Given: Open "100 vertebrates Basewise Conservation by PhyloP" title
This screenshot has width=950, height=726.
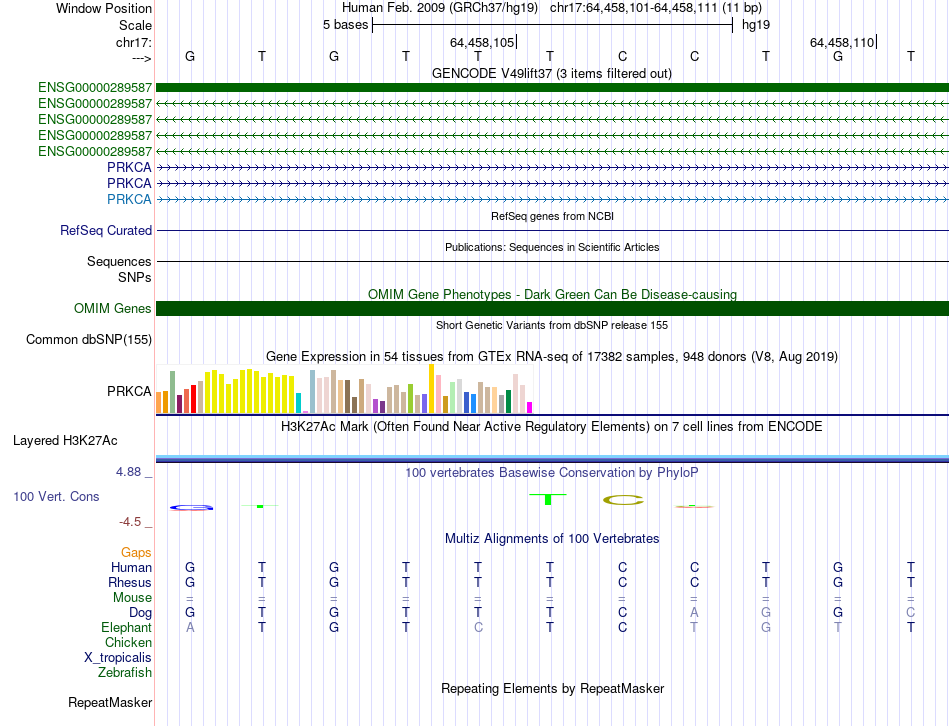Looking at the screenshot, I should 552,472.
